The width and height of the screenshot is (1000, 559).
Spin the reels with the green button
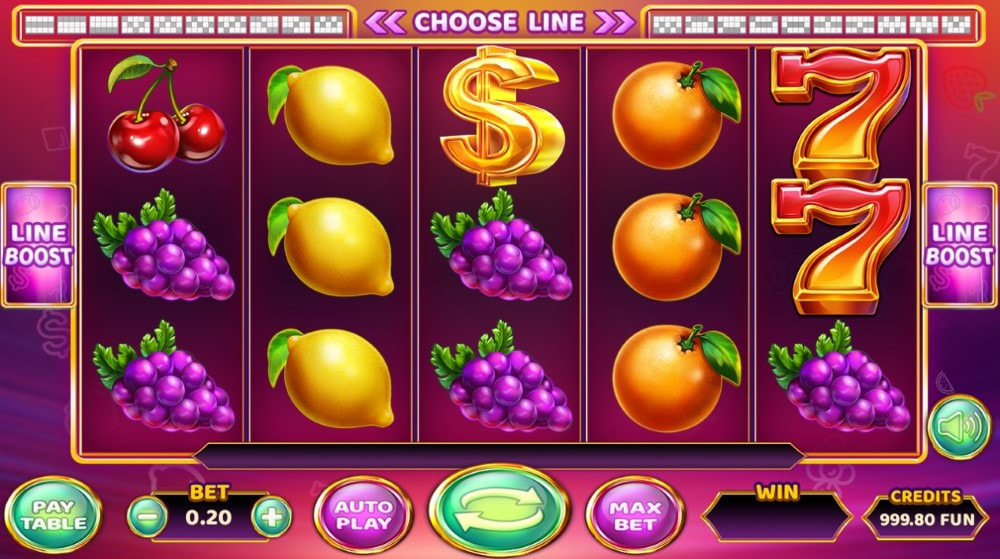click(499, 511)
